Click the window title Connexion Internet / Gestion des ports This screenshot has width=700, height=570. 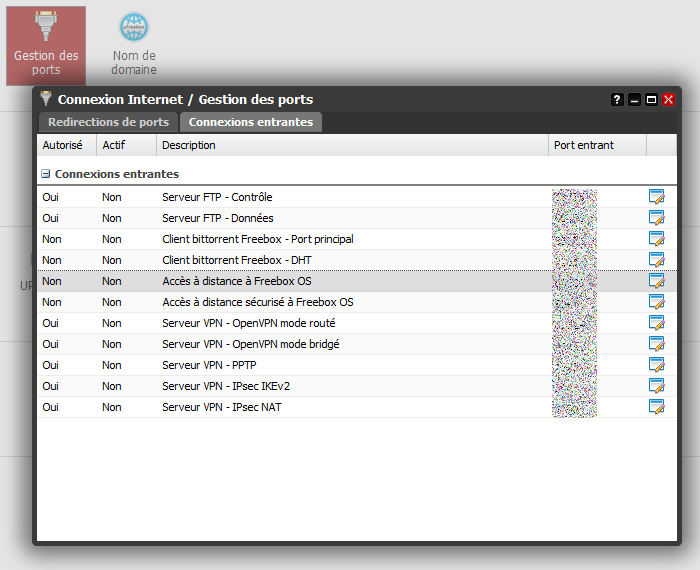click(185, 100)
